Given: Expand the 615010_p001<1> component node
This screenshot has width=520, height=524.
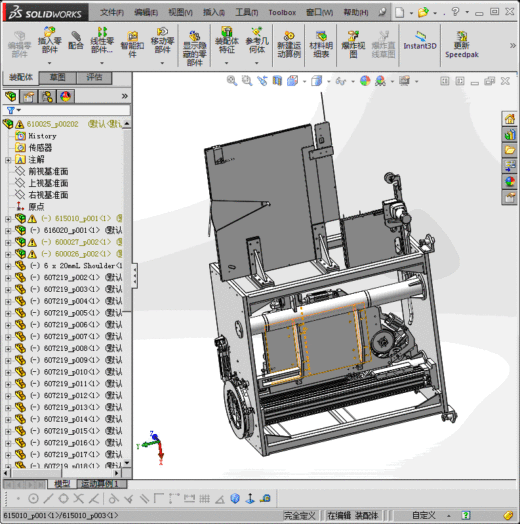Looking at the screenshot, I should point(8,219).
